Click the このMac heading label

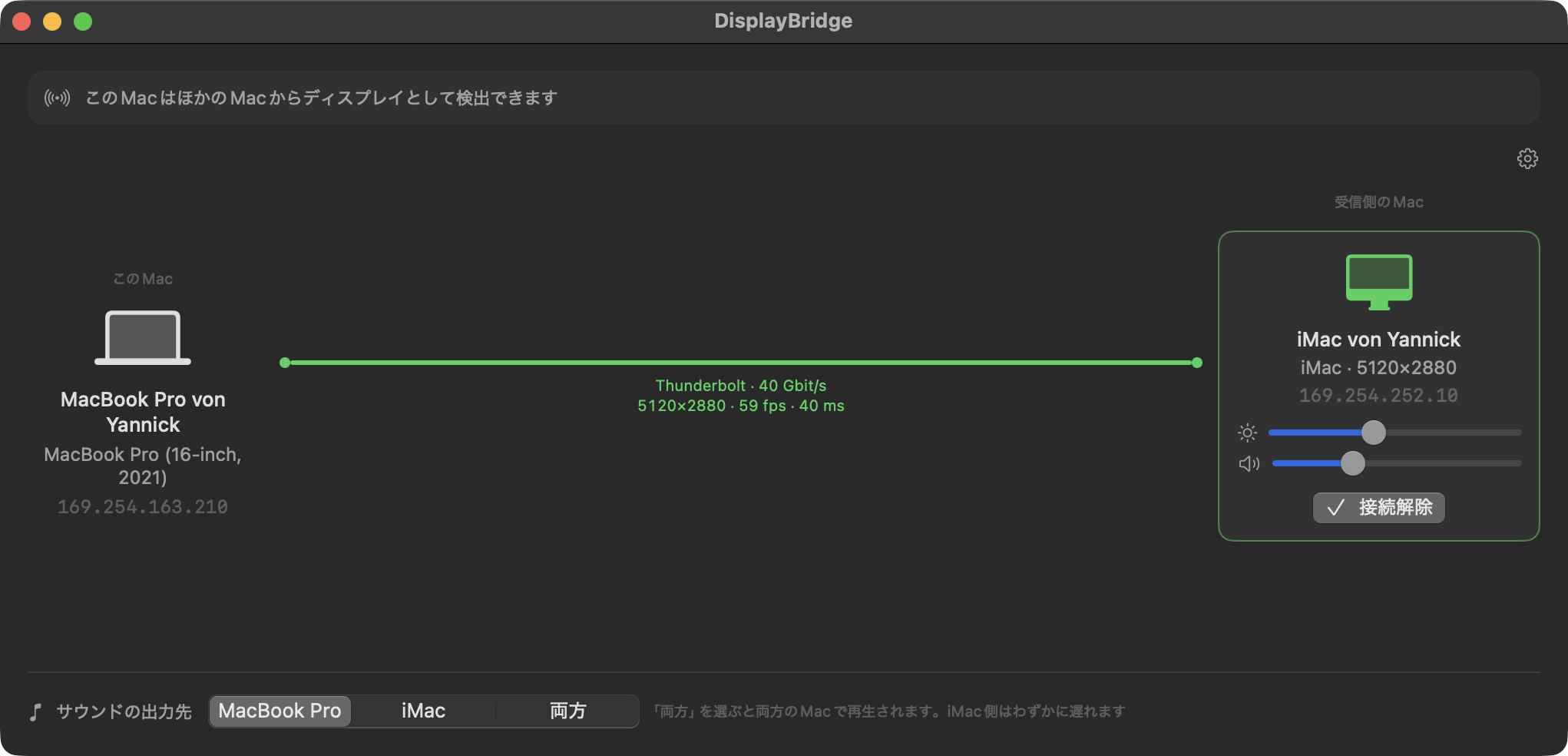click(143, 279)
